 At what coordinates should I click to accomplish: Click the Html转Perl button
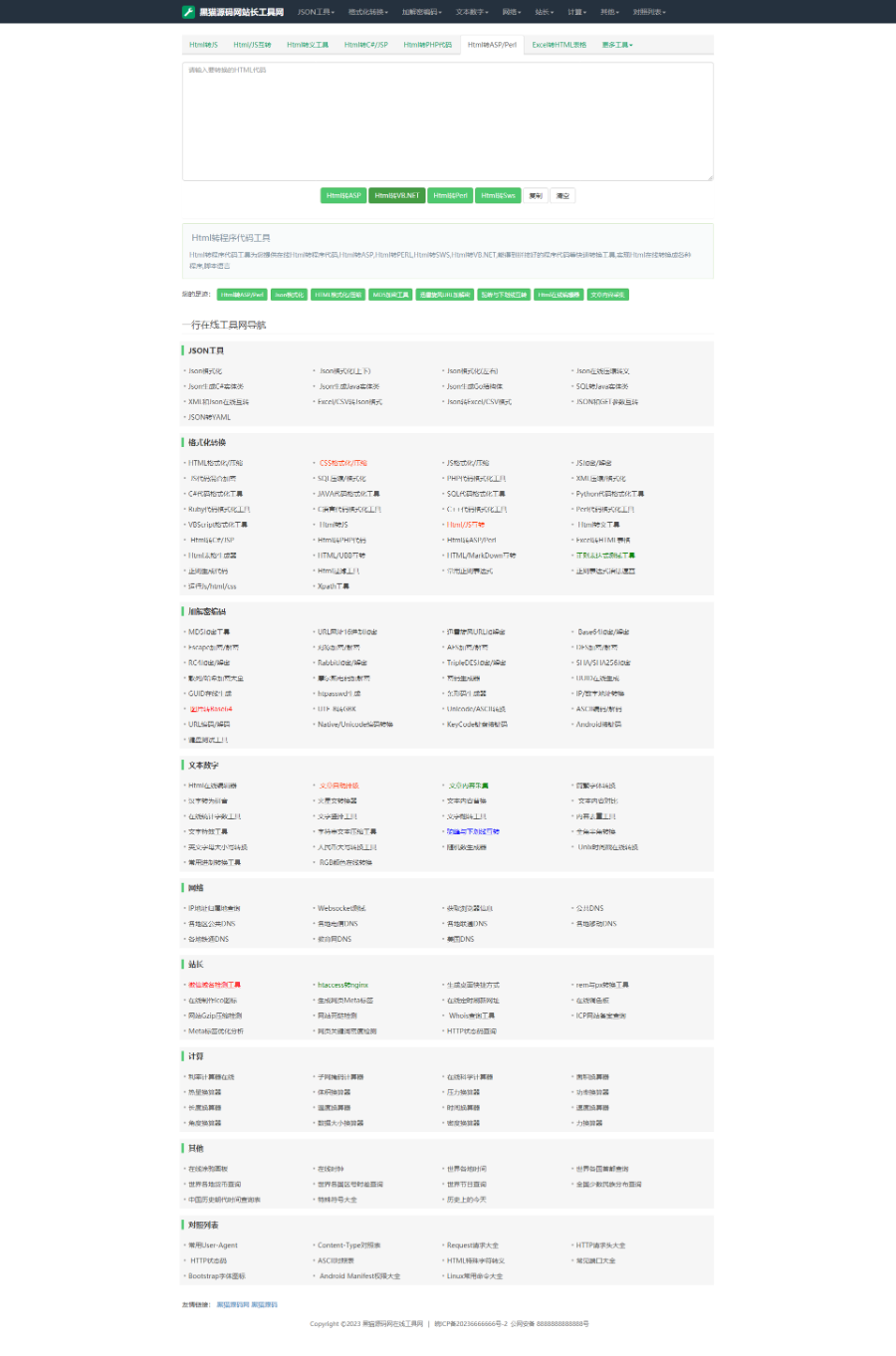pyautogui.click(x=450, y=195)
